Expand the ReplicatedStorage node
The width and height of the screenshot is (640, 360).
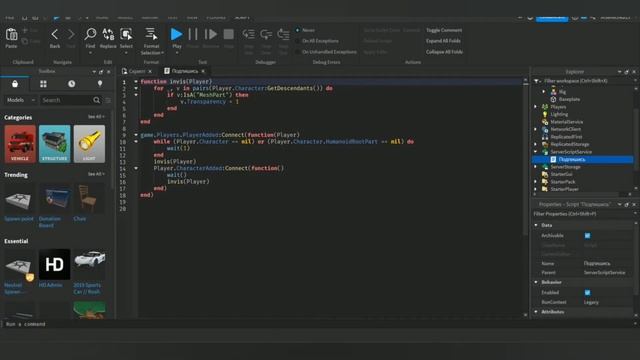pyautogui.click(x=536, y=144)
